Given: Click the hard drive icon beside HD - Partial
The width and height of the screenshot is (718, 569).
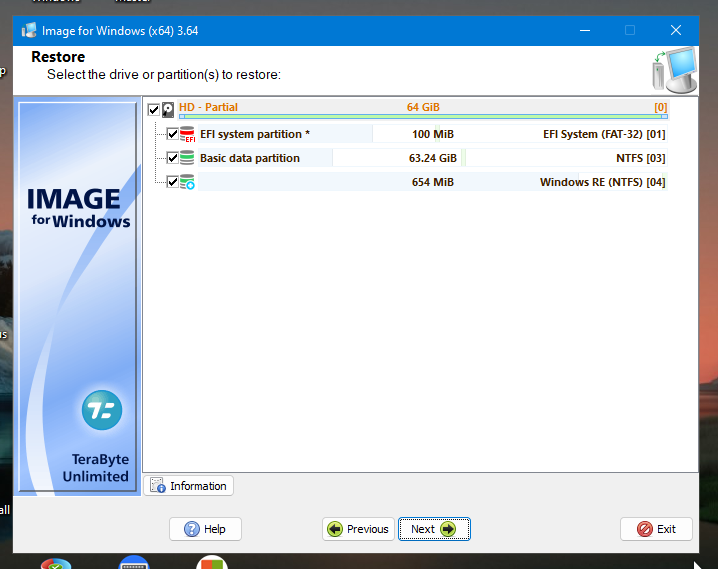Looking at the screenshot, I should click(168, 109).
